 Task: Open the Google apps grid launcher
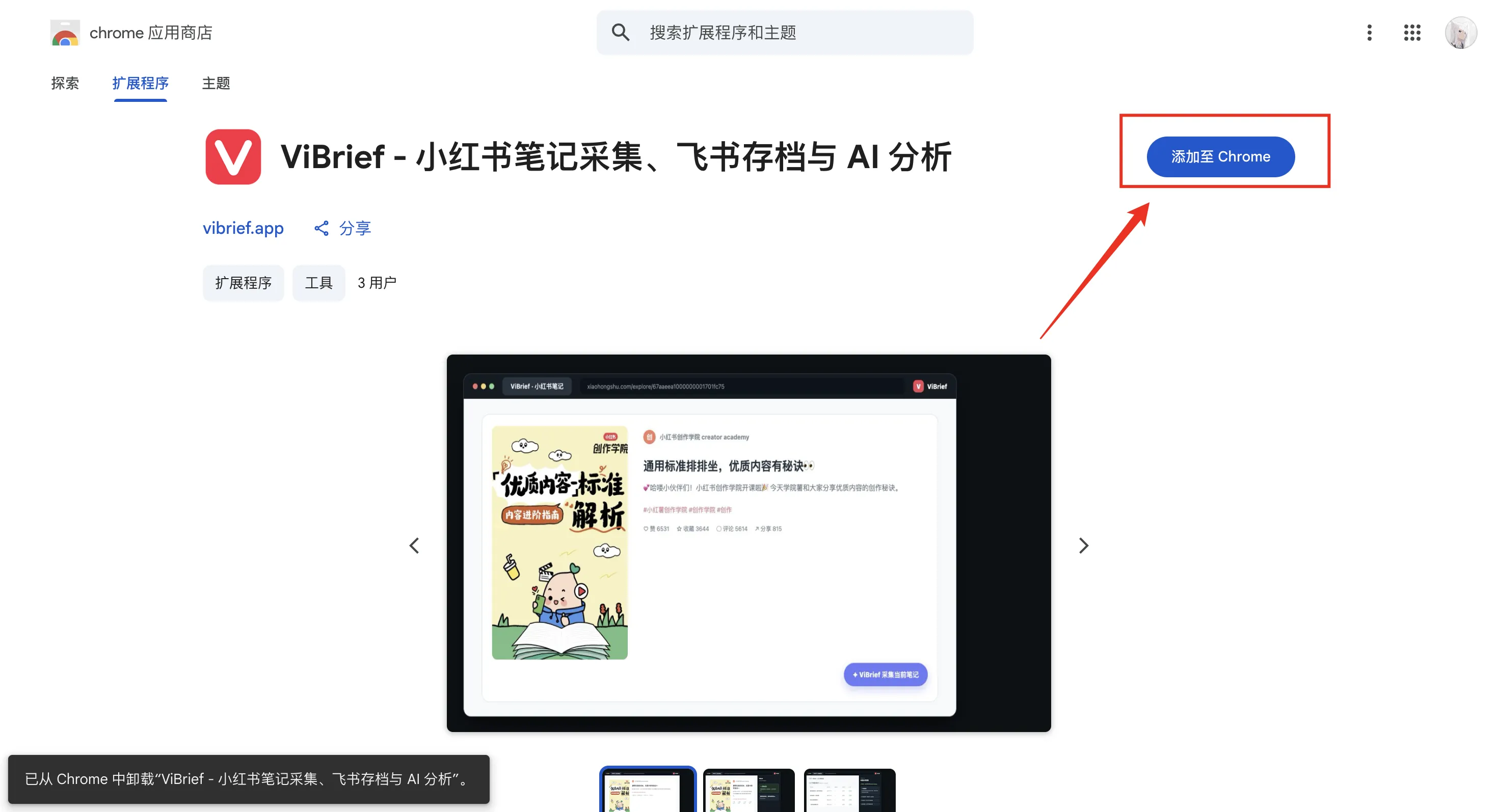[x=1412, y=33]
